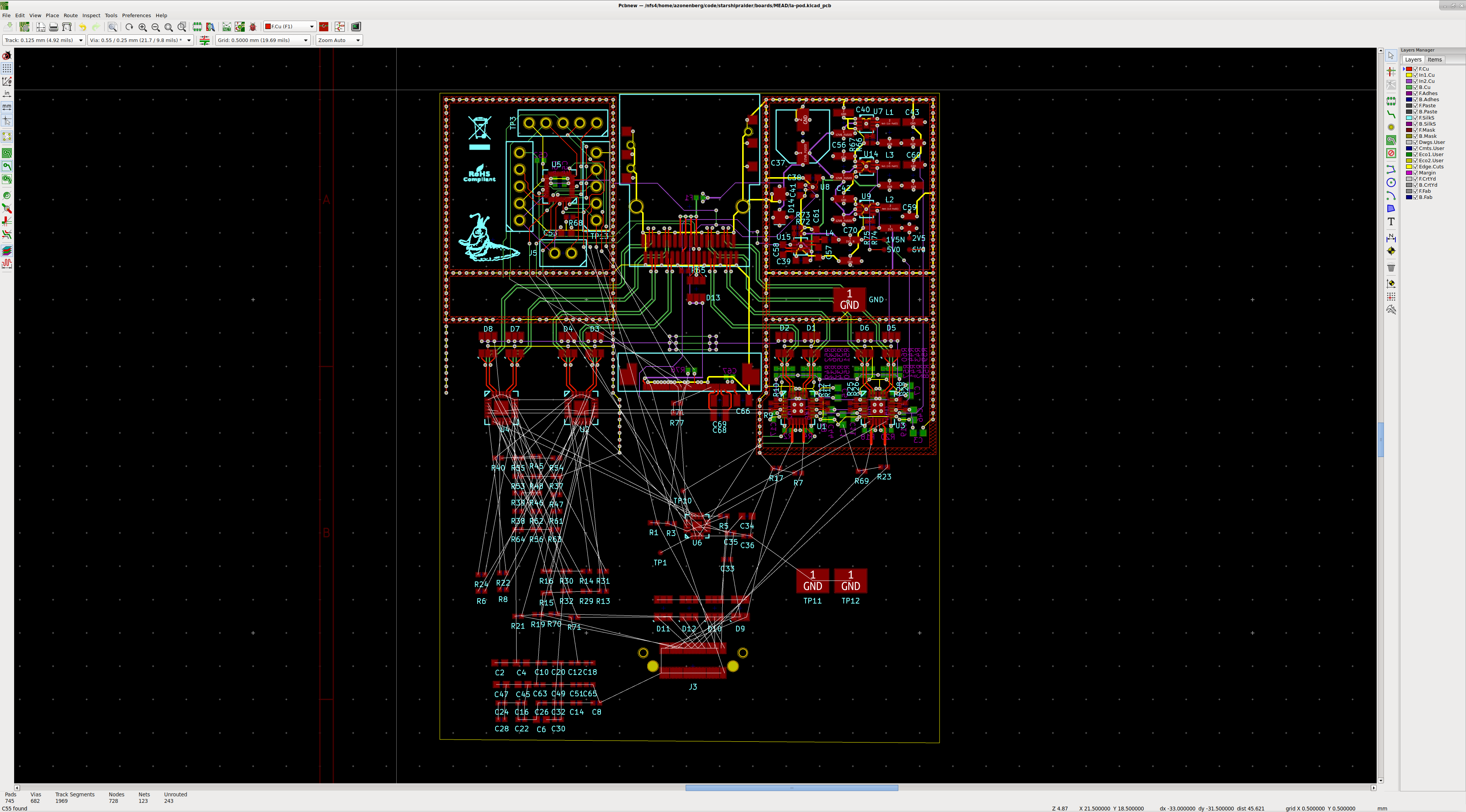Open the F.Cu active layer selector

click(x=290, y=27)
